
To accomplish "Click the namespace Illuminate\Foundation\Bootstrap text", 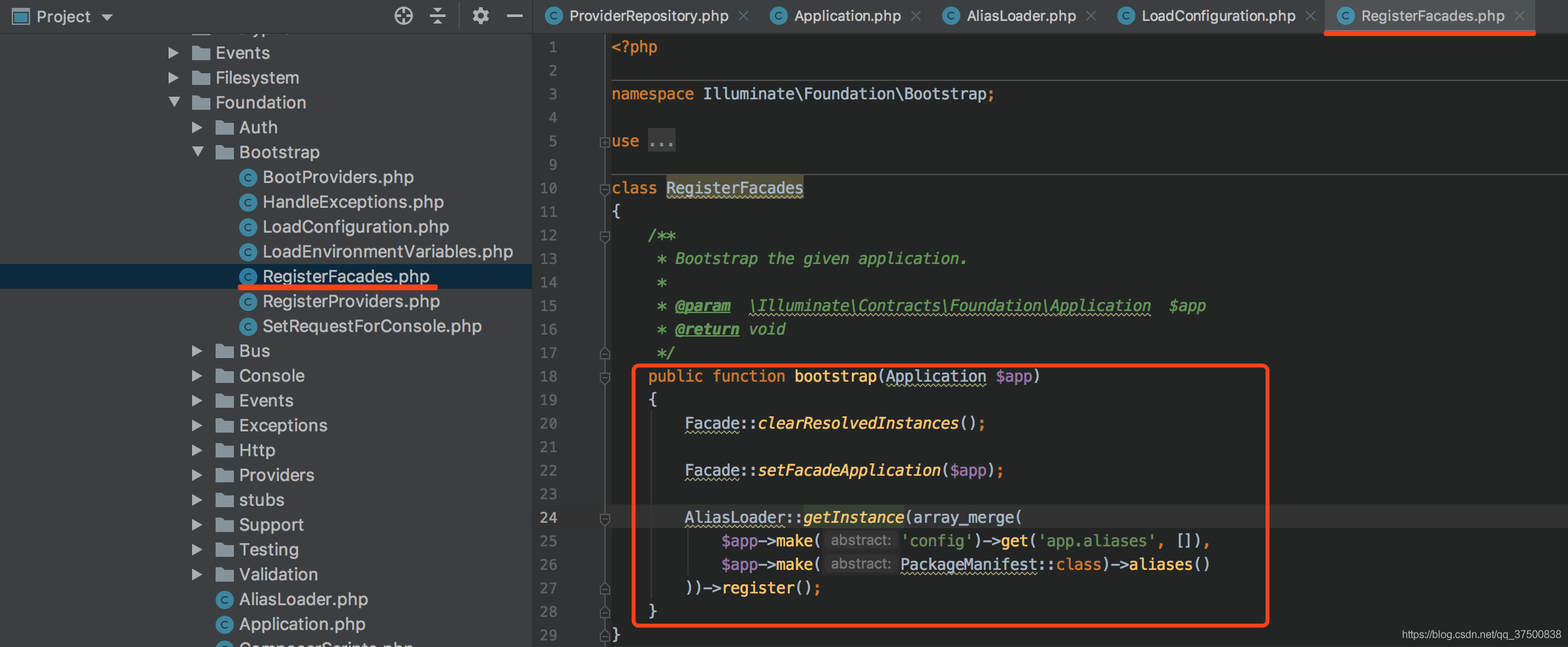I will (844, 94).
